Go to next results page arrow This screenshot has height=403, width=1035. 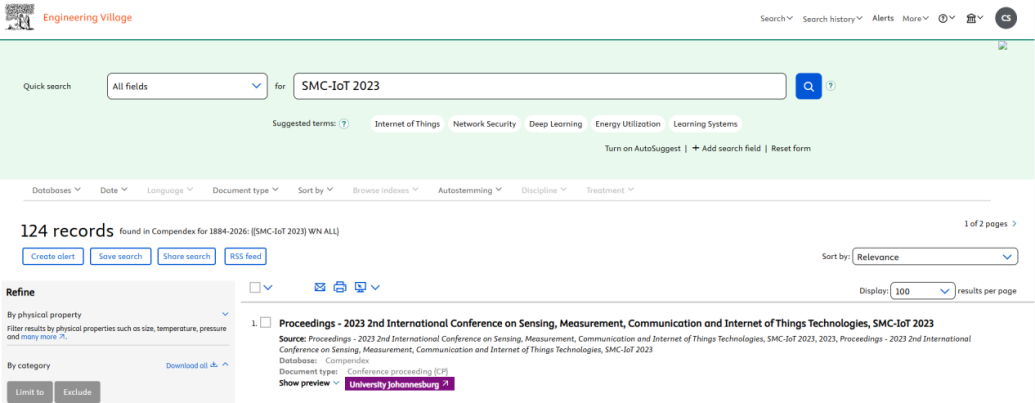tap(1015, 224)
